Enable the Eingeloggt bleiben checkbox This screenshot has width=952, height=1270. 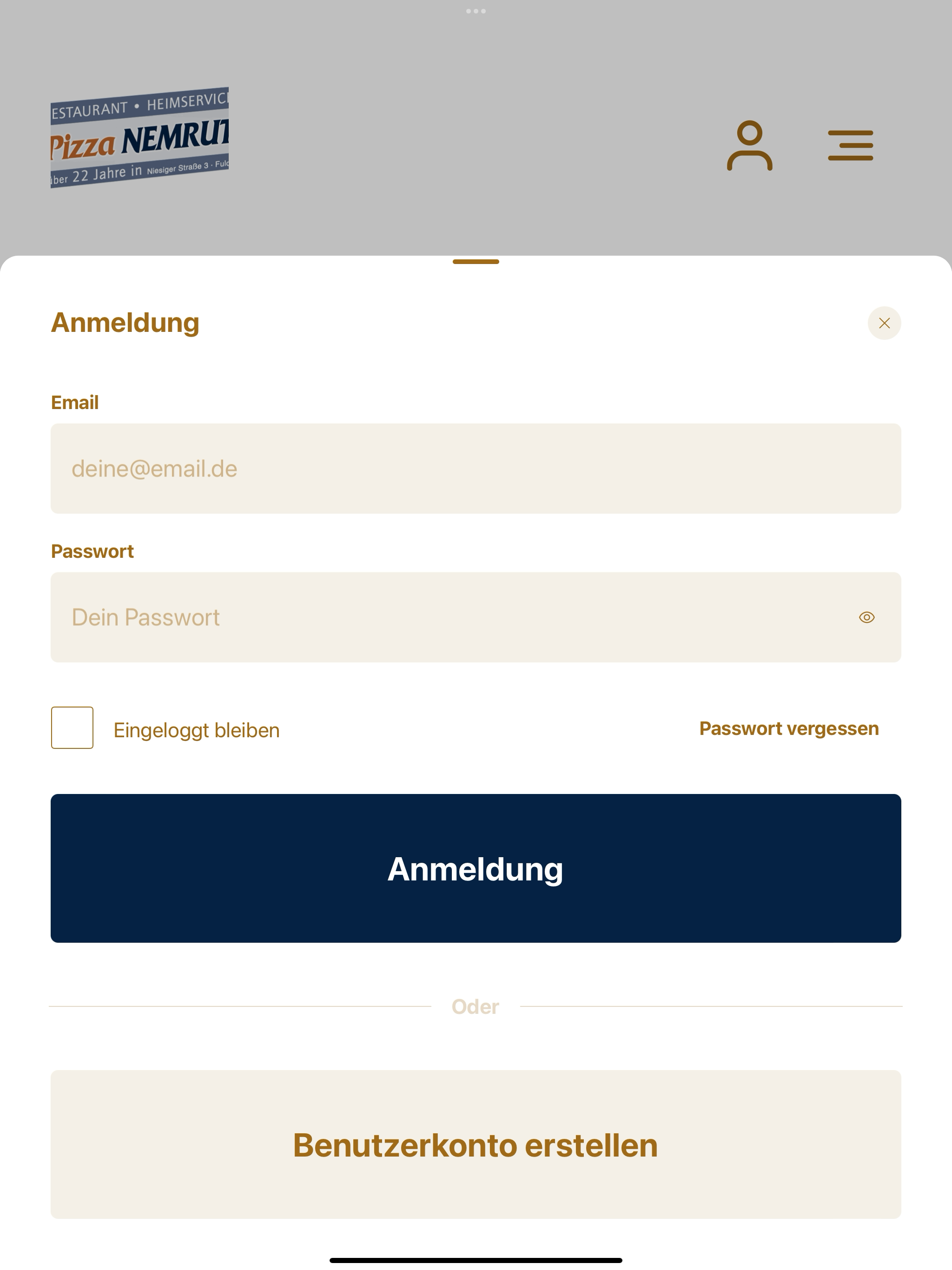tap(73, 728)
